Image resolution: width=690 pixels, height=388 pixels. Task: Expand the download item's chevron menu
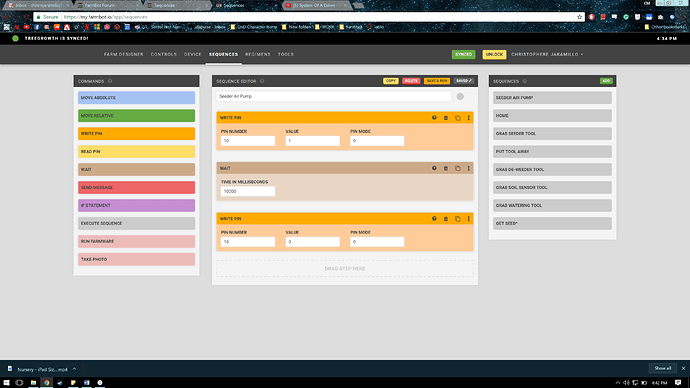tap(74, 369)
